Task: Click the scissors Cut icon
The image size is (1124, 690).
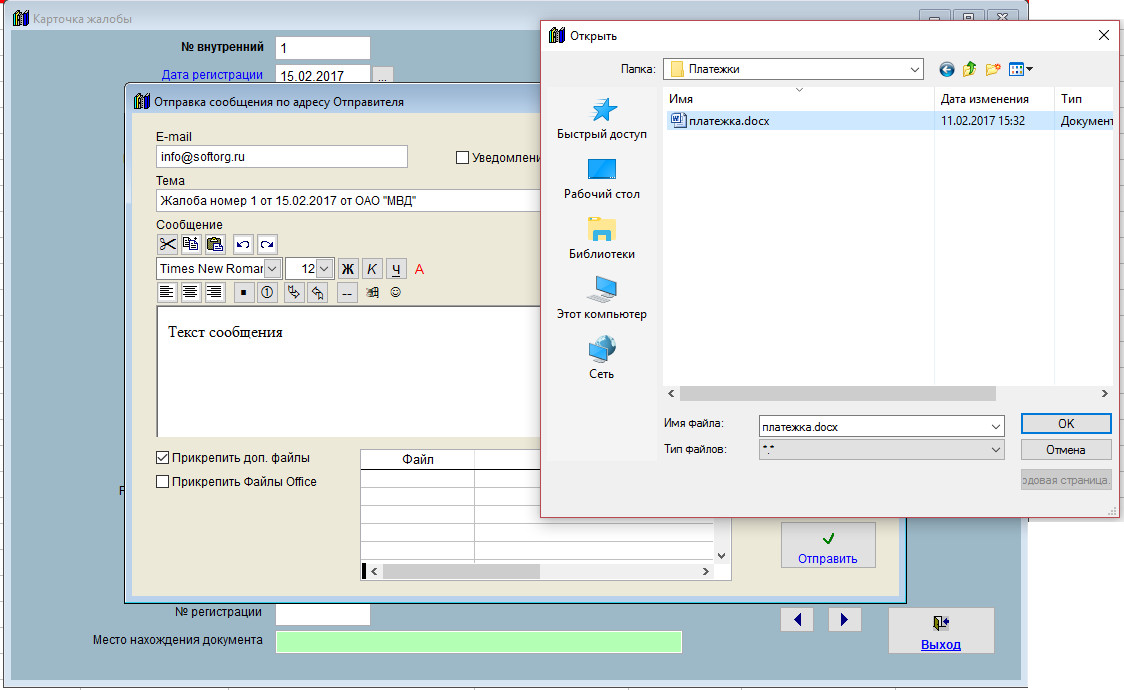Action: (167, 244)
